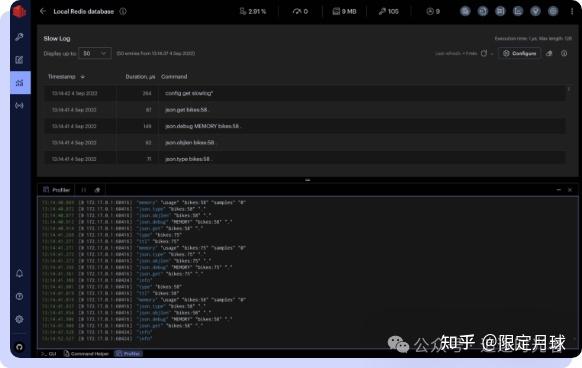
Task: Click the 105 total keys indicator
Action: tap(389, 12)
